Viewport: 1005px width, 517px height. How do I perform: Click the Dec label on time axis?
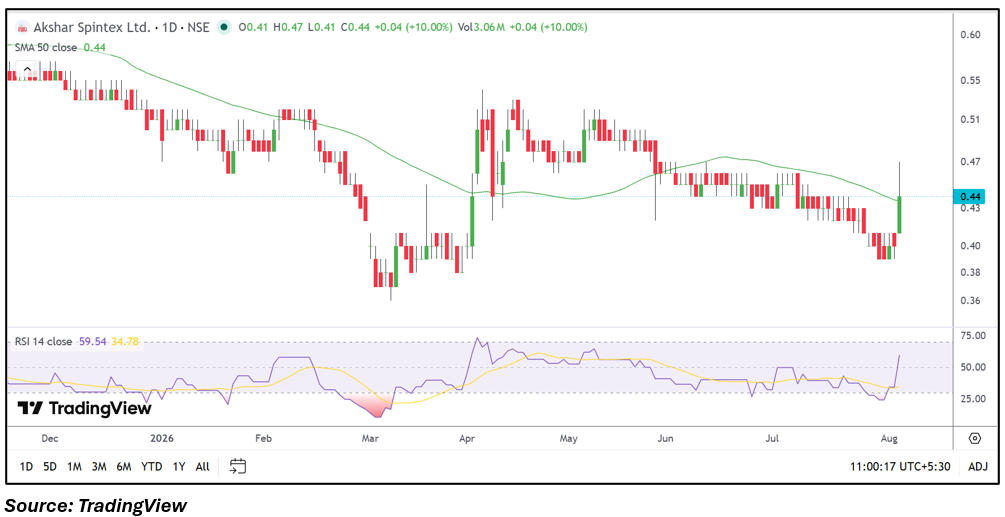pos(49,439)
